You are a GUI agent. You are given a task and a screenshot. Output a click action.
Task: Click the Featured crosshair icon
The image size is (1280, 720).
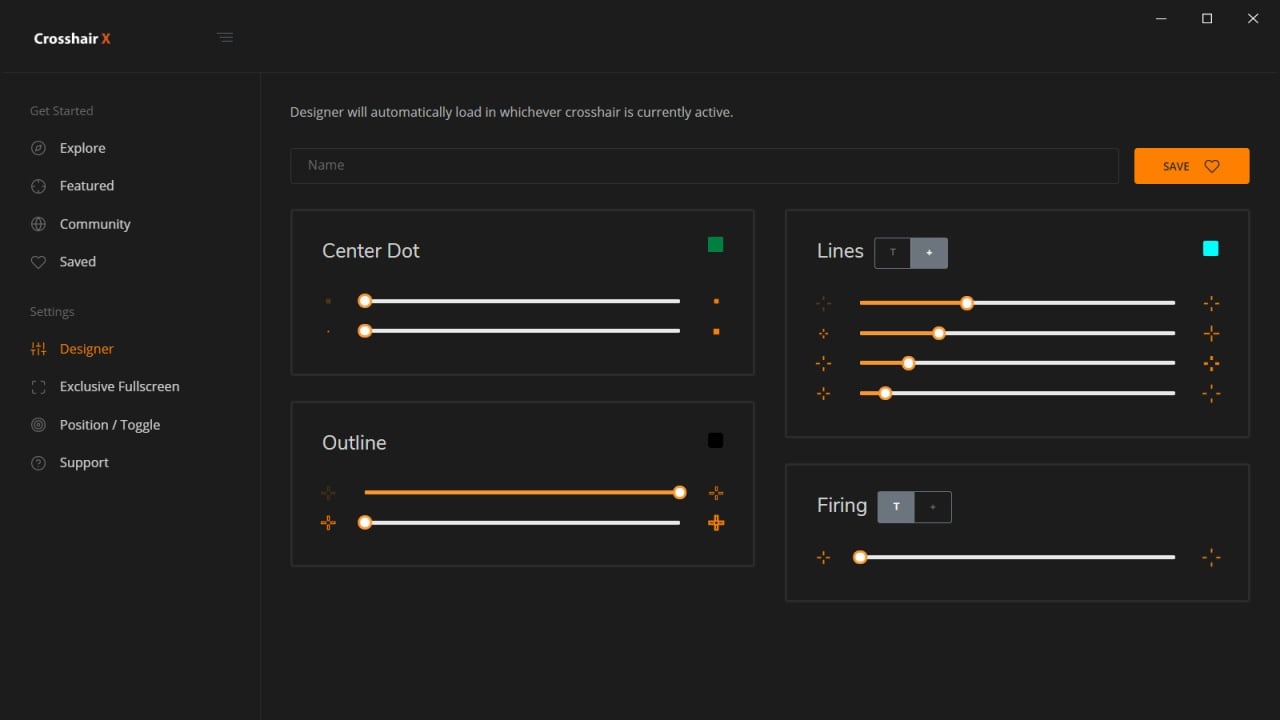tap(38, 186)
